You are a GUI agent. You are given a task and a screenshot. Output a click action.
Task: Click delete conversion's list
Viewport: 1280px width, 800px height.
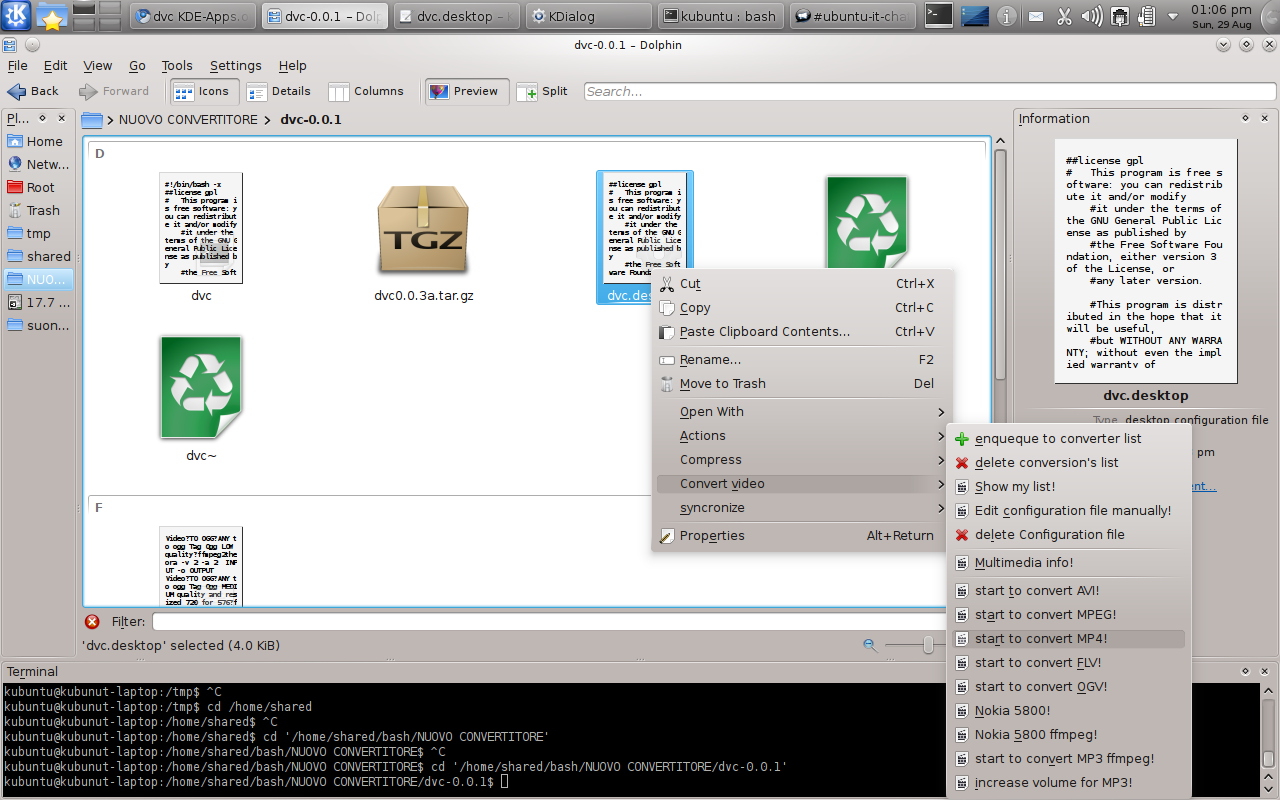(x=1068, y=463)
